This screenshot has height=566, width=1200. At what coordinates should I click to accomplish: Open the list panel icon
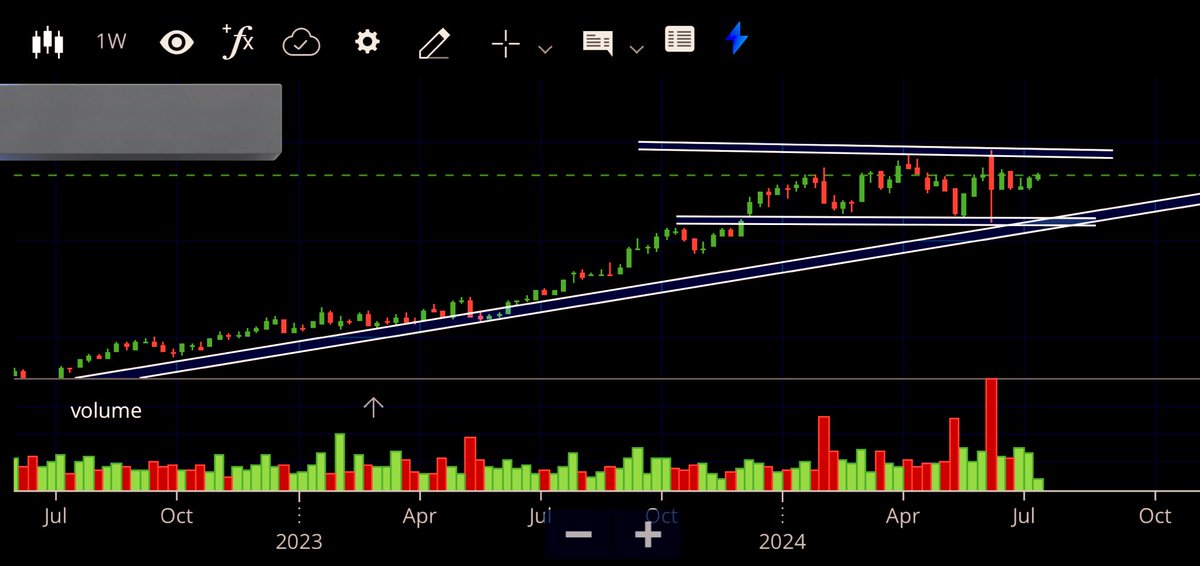680,41
